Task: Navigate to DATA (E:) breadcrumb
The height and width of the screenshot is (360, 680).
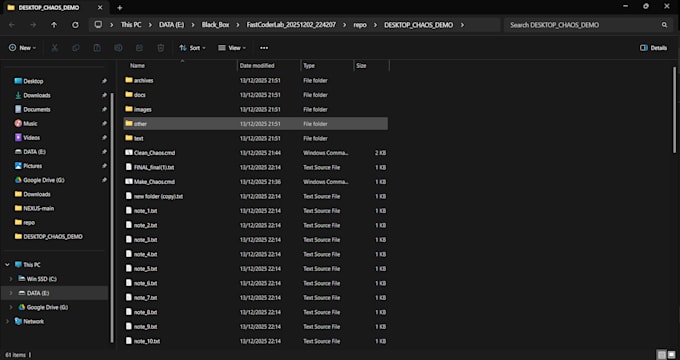Action: point(172,25)
